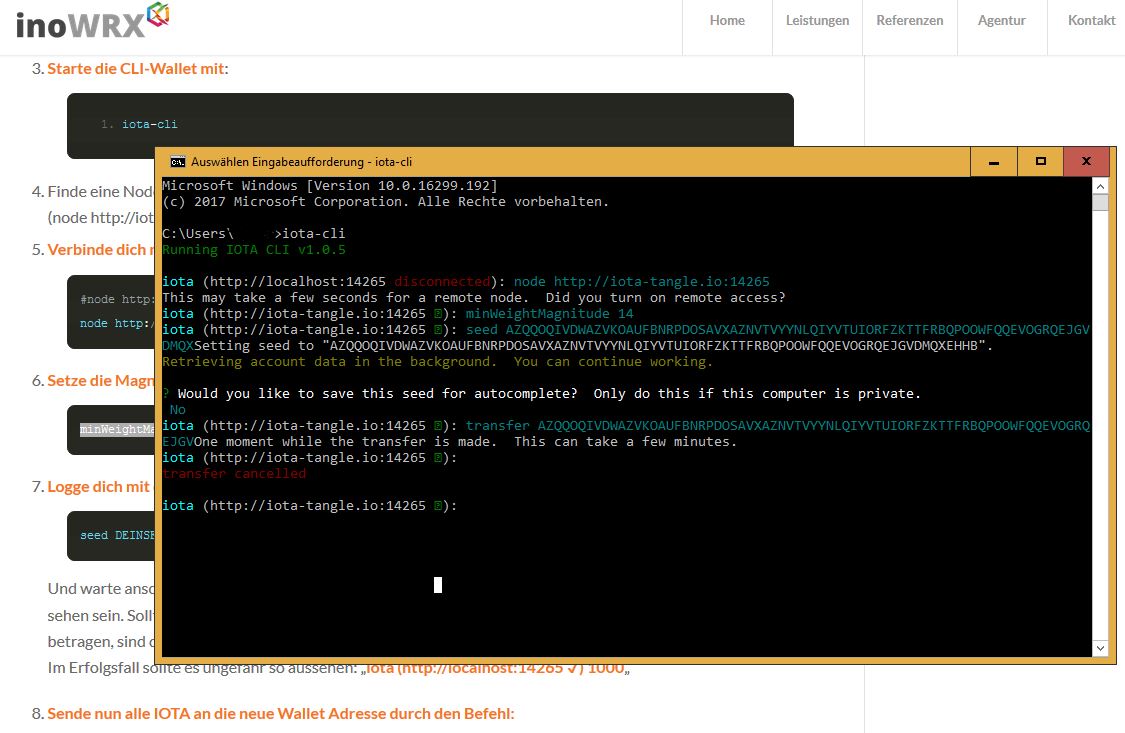
Task: Open the Home menu item
Action: (727, 21)
